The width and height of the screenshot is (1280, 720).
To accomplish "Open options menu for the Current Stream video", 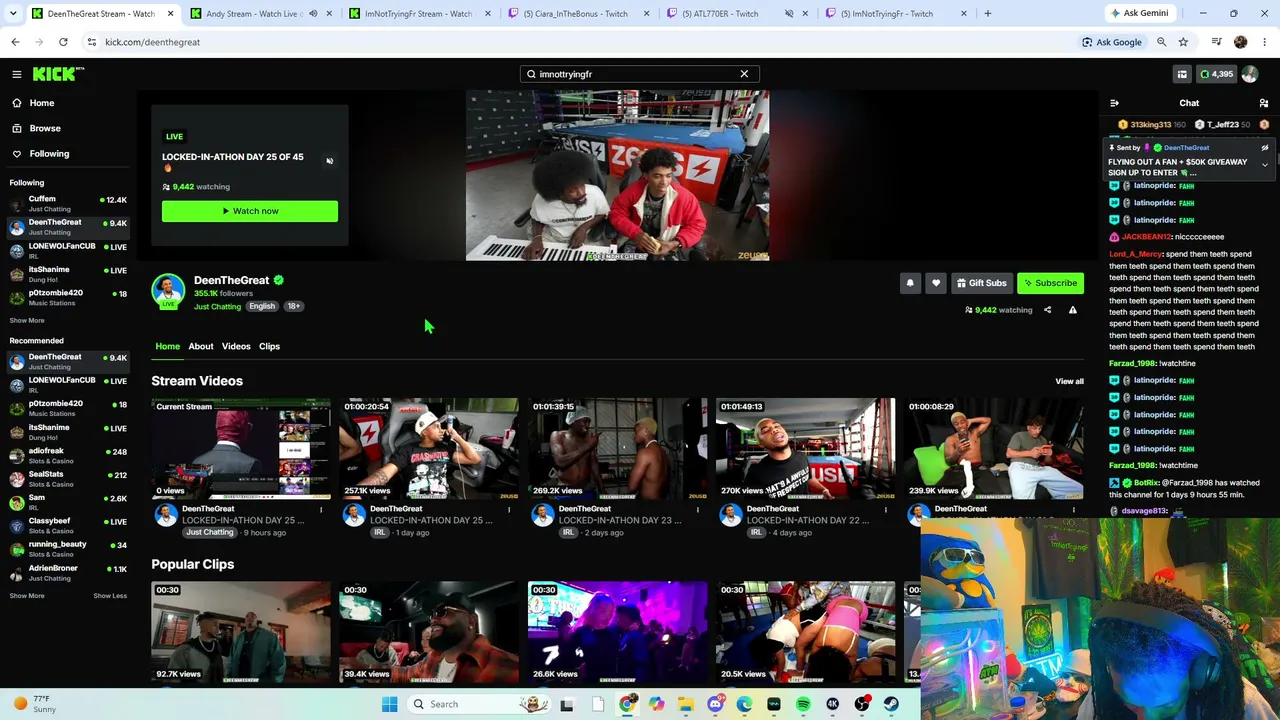I will [321, 510].
